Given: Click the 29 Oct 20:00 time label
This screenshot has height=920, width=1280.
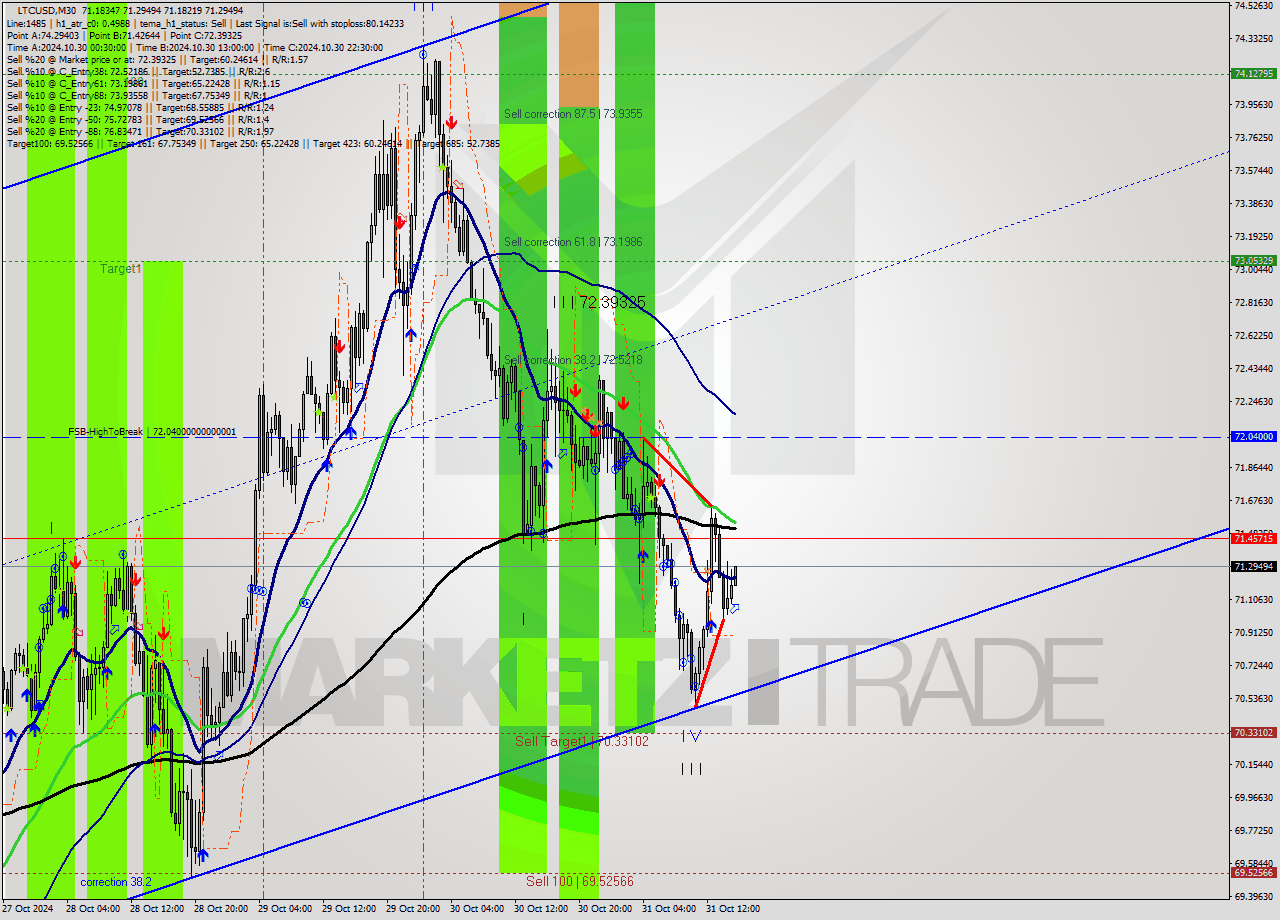Looking at the screenshot, I should (x=412, y=909).
